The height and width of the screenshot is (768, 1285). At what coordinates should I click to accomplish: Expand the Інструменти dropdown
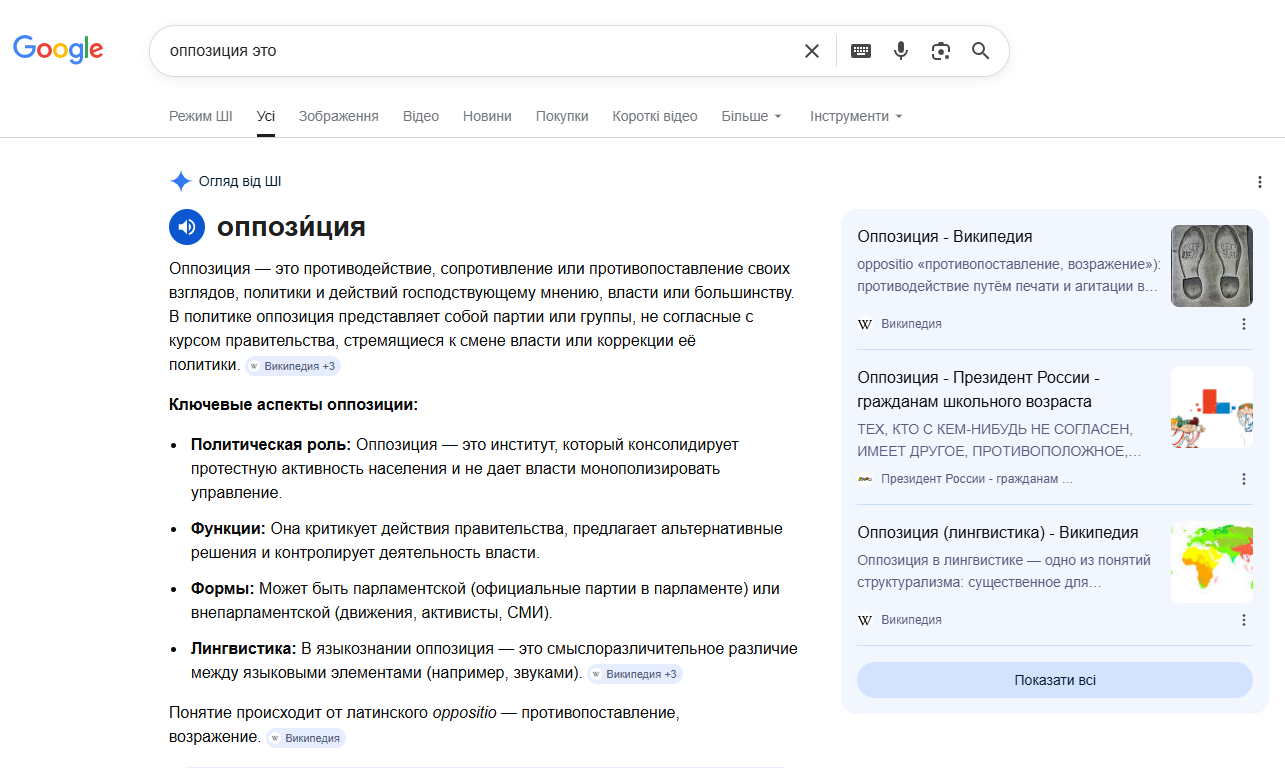[x=856, y=116]
